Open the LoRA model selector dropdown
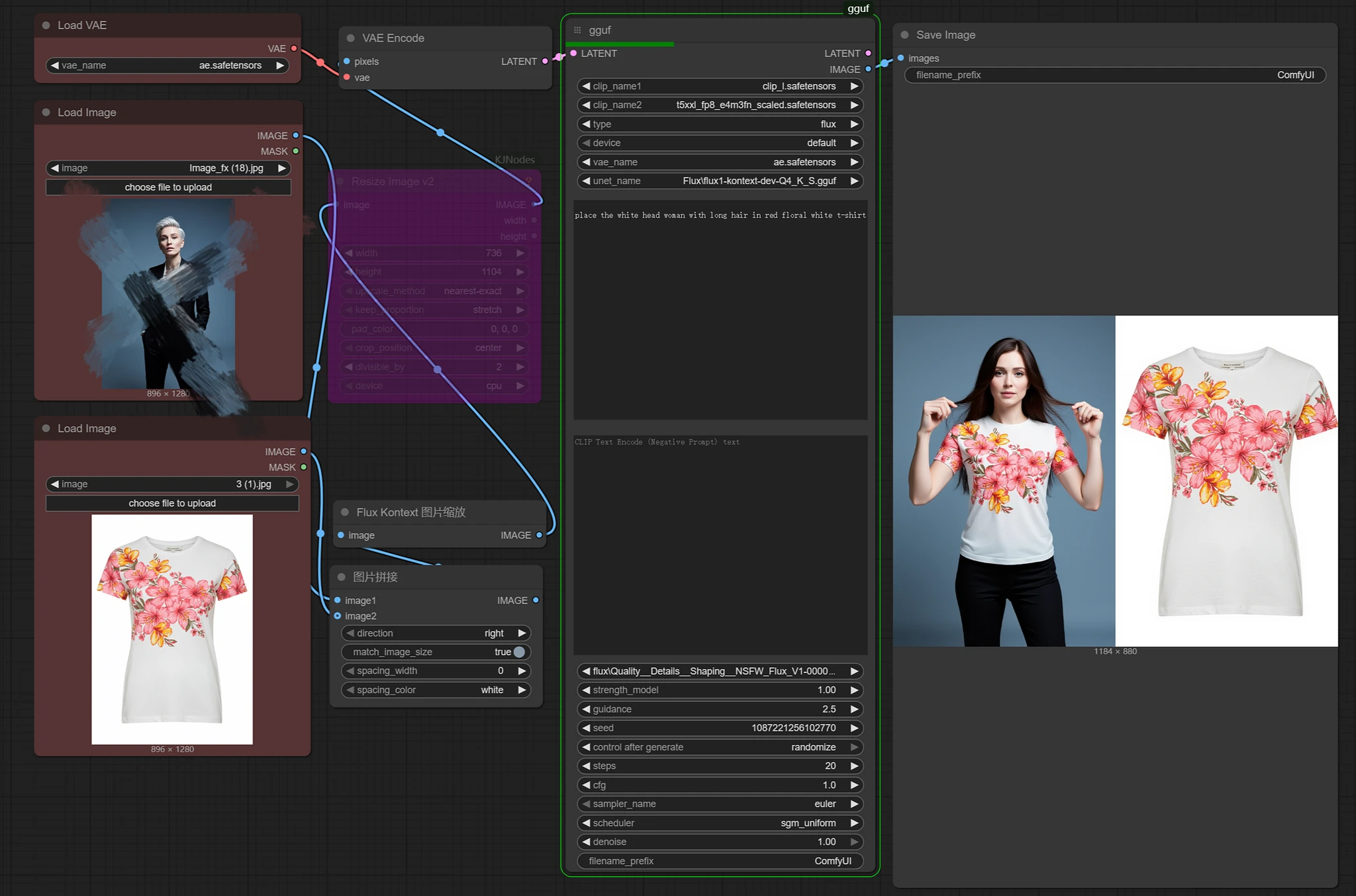1356x896 pixels. tap(720, 671)
